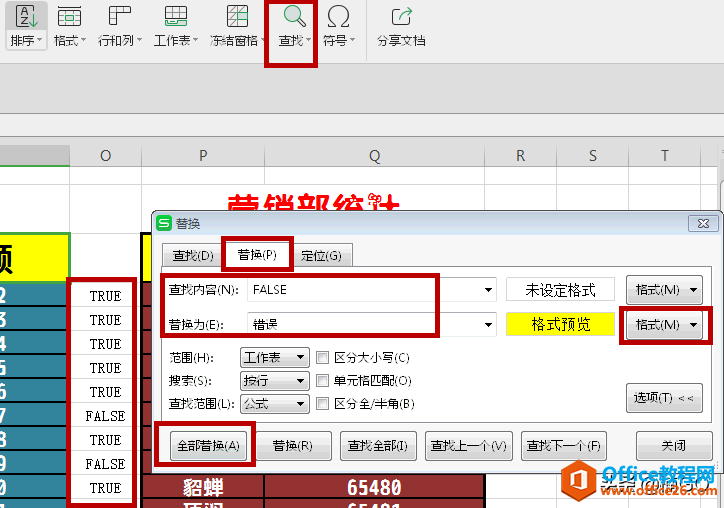Image resolution: width=724 pixels, height=508 pixels.
Task: Toggle 单元格匹配(O) checkbox
Action: (x=322, y=380)
